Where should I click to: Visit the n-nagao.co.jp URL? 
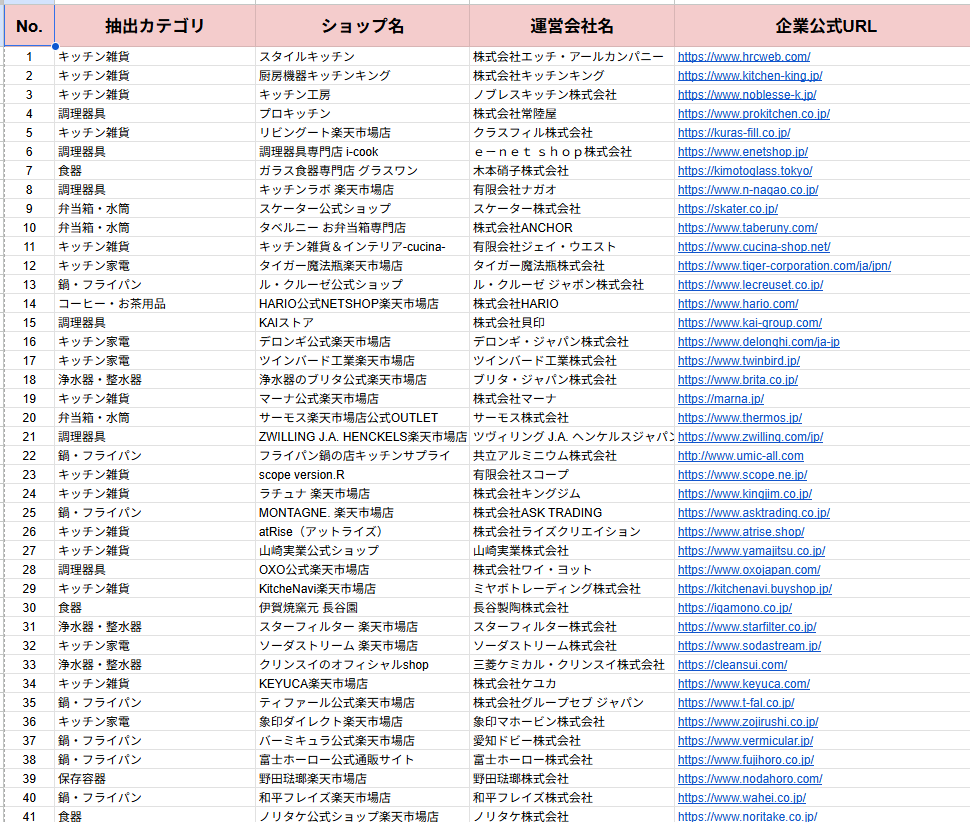tap(748, 190)
